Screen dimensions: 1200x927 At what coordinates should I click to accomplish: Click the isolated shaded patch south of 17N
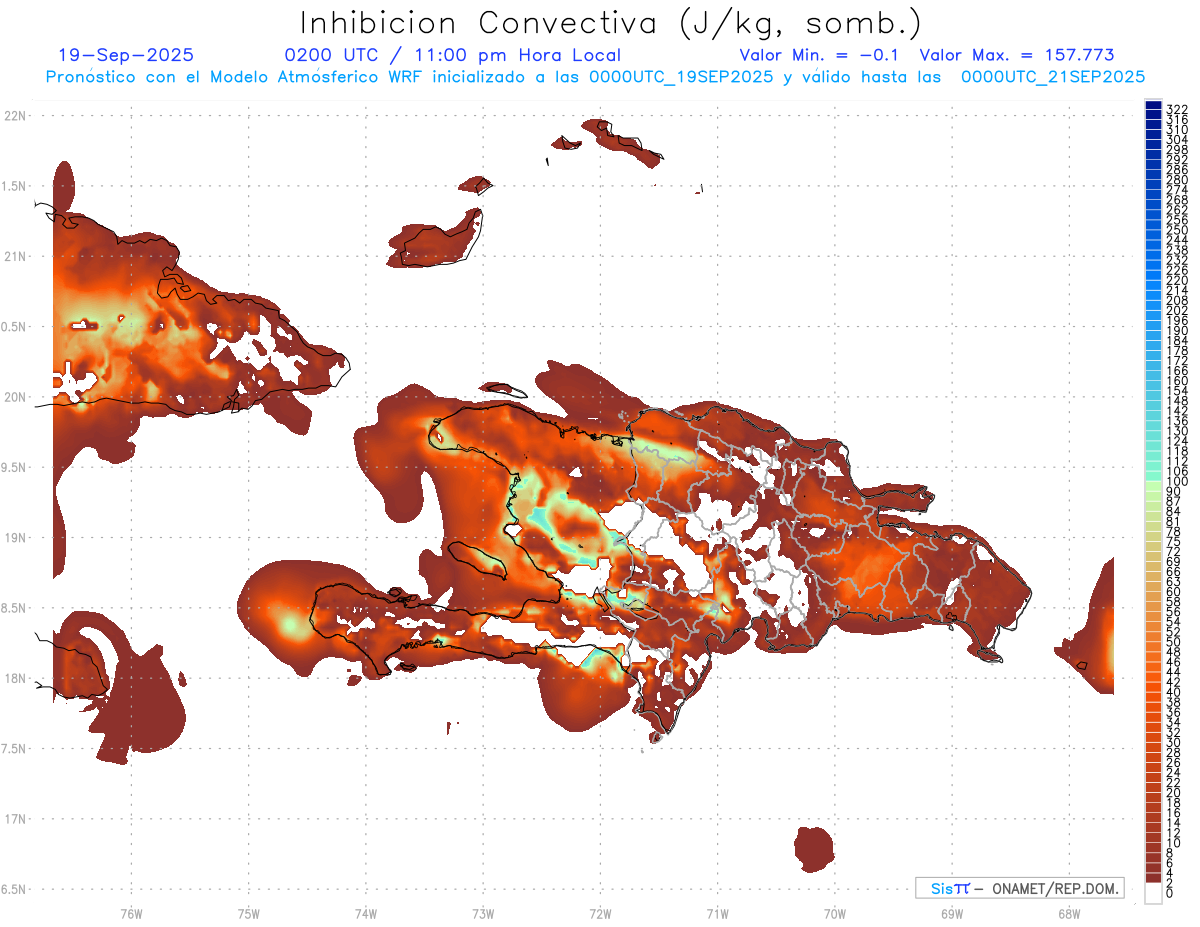(x=816, y=849)
